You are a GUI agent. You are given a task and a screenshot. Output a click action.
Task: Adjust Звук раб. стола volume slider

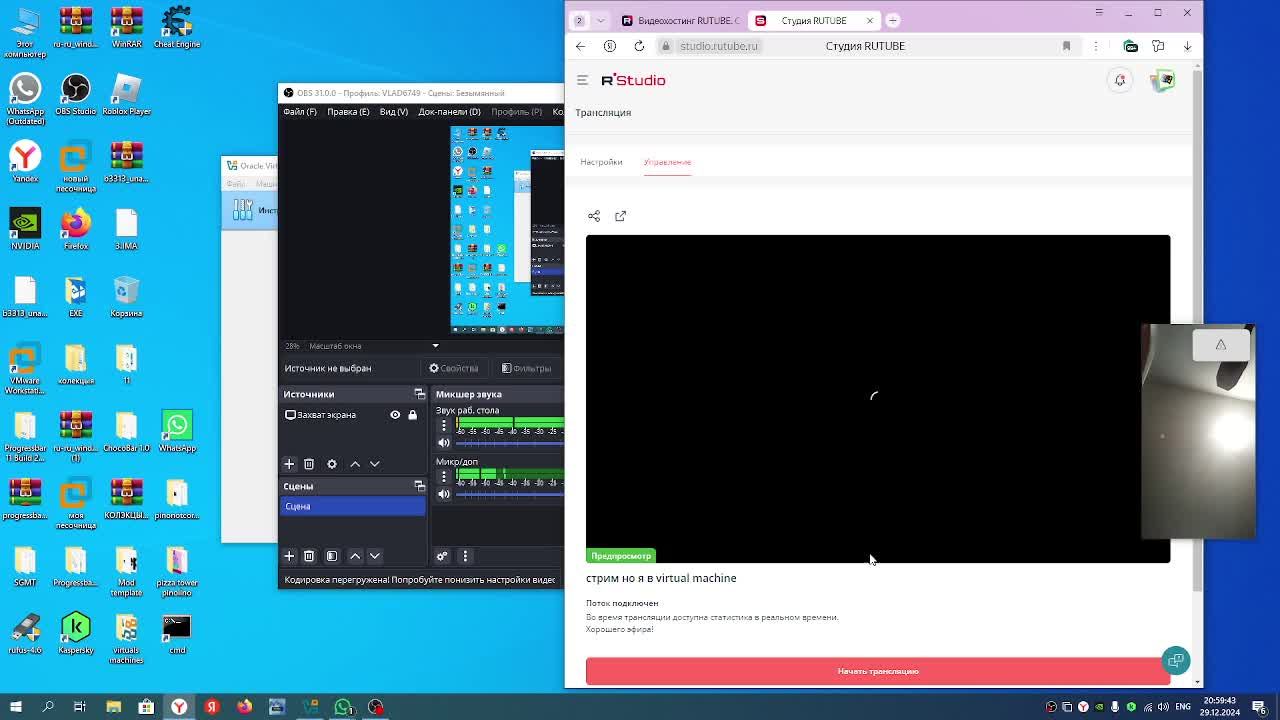pos(510,442)
